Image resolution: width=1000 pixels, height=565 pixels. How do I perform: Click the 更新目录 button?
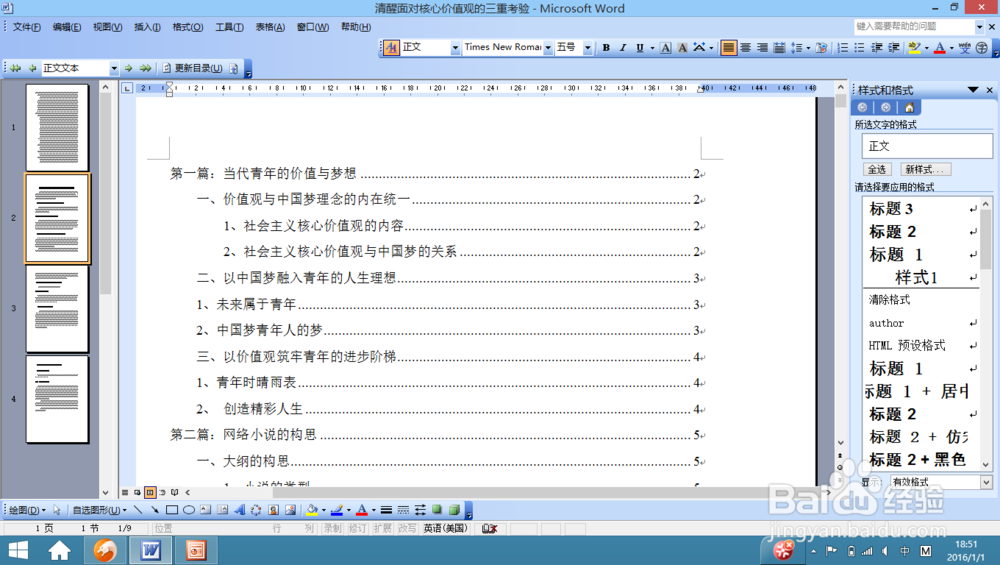[193, 68]
